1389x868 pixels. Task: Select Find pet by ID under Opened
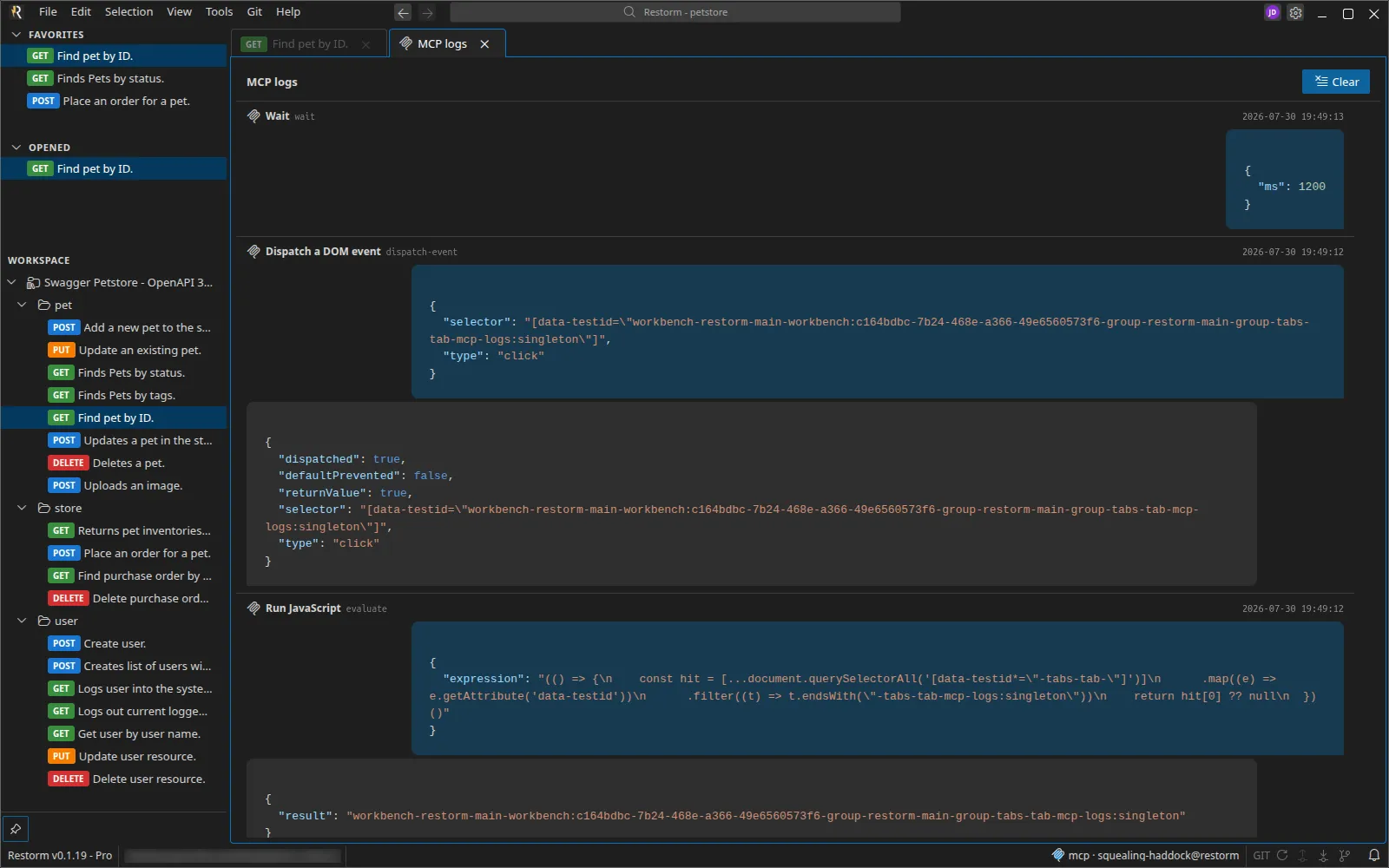point(114,168)
